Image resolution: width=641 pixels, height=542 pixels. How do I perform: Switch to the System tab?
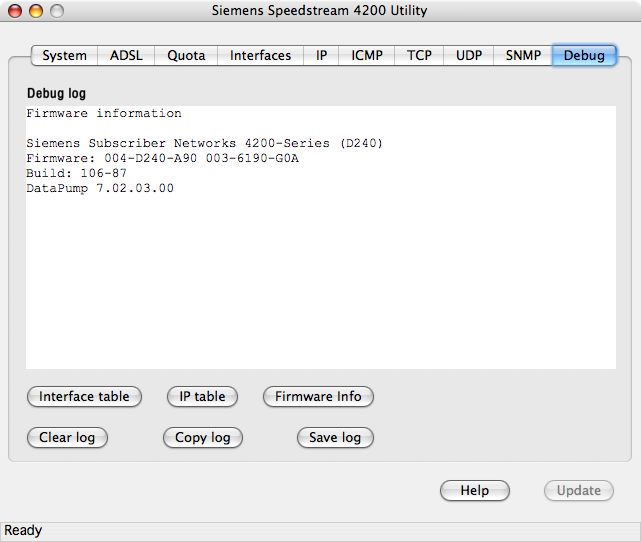point(65,55)
